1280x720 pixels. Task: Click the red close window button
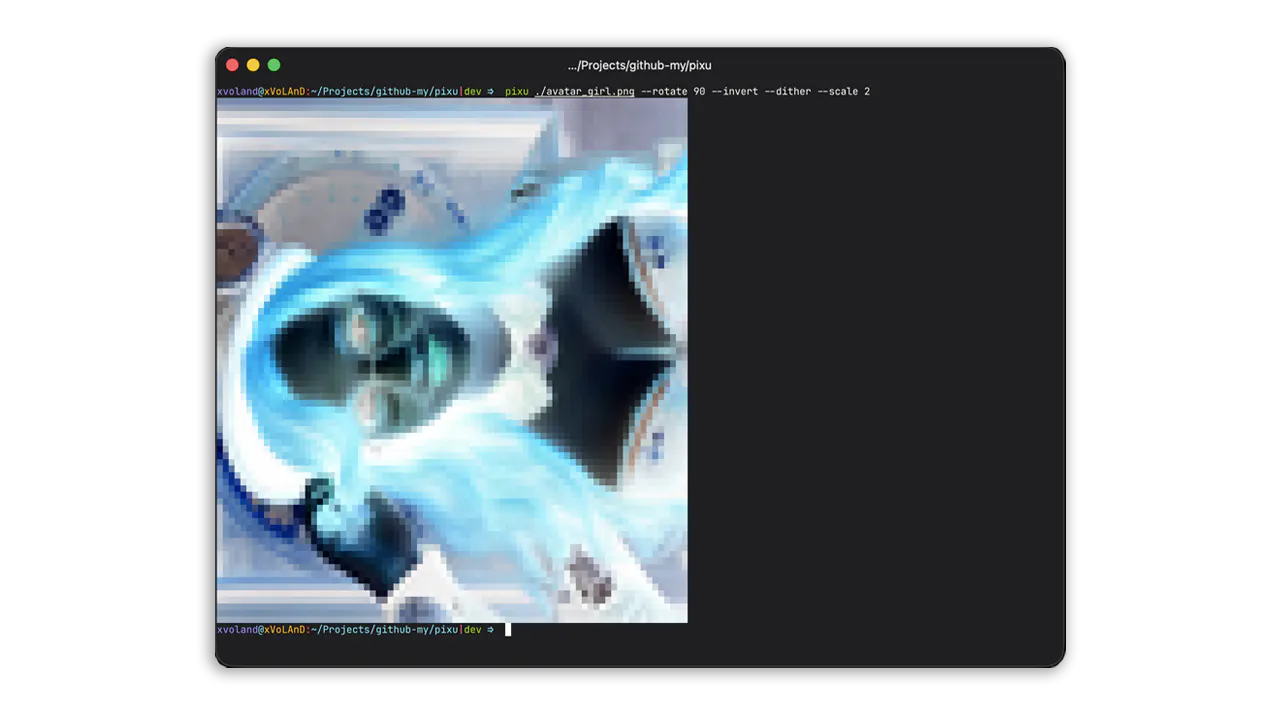click(x=232, y=65)
